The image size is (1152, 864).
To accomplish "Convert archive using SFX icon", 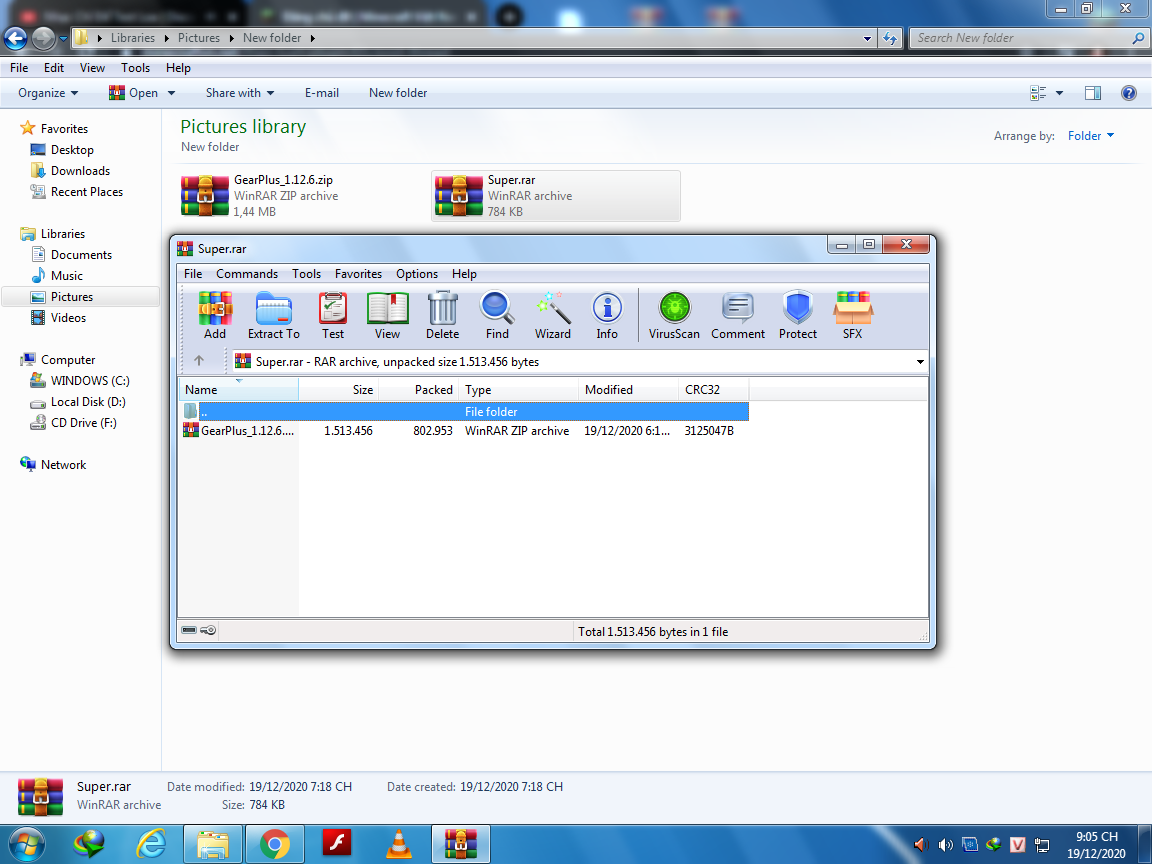I will (852, 315).
